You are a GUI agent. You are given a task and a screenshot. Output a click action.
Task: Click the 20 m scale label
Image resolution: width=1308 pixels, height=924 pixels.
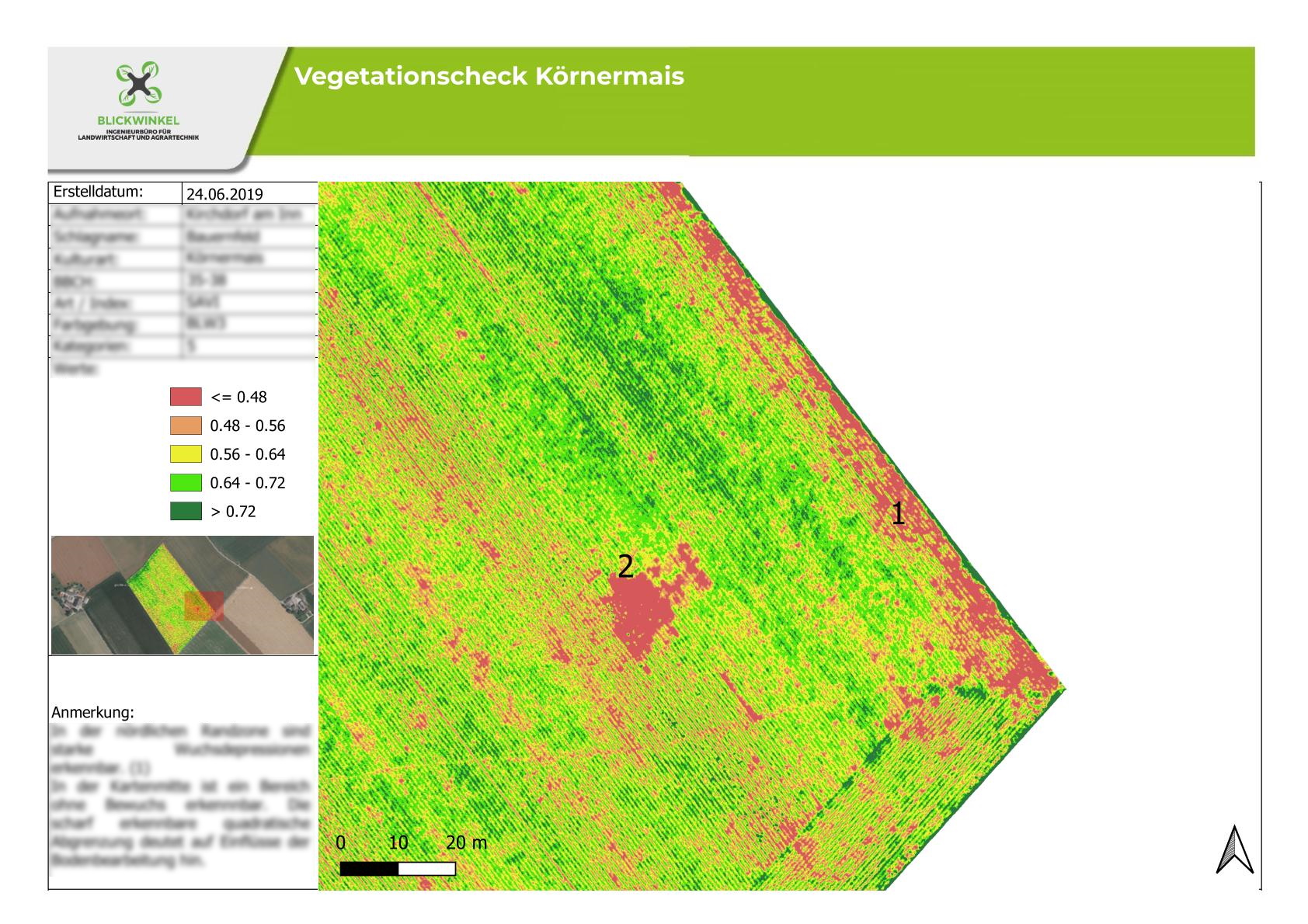click(466, 842)
